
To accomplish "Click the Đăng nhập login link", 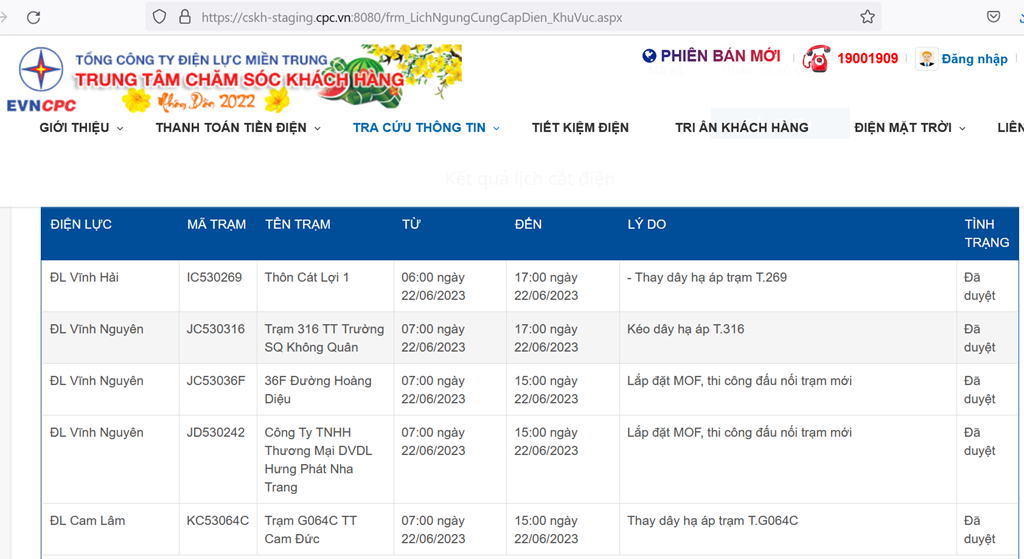I will pos(974,59).
